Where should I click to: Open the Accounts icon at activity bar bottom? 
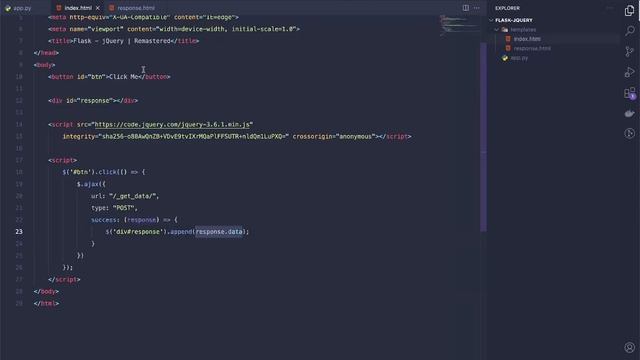coord(629,347)
